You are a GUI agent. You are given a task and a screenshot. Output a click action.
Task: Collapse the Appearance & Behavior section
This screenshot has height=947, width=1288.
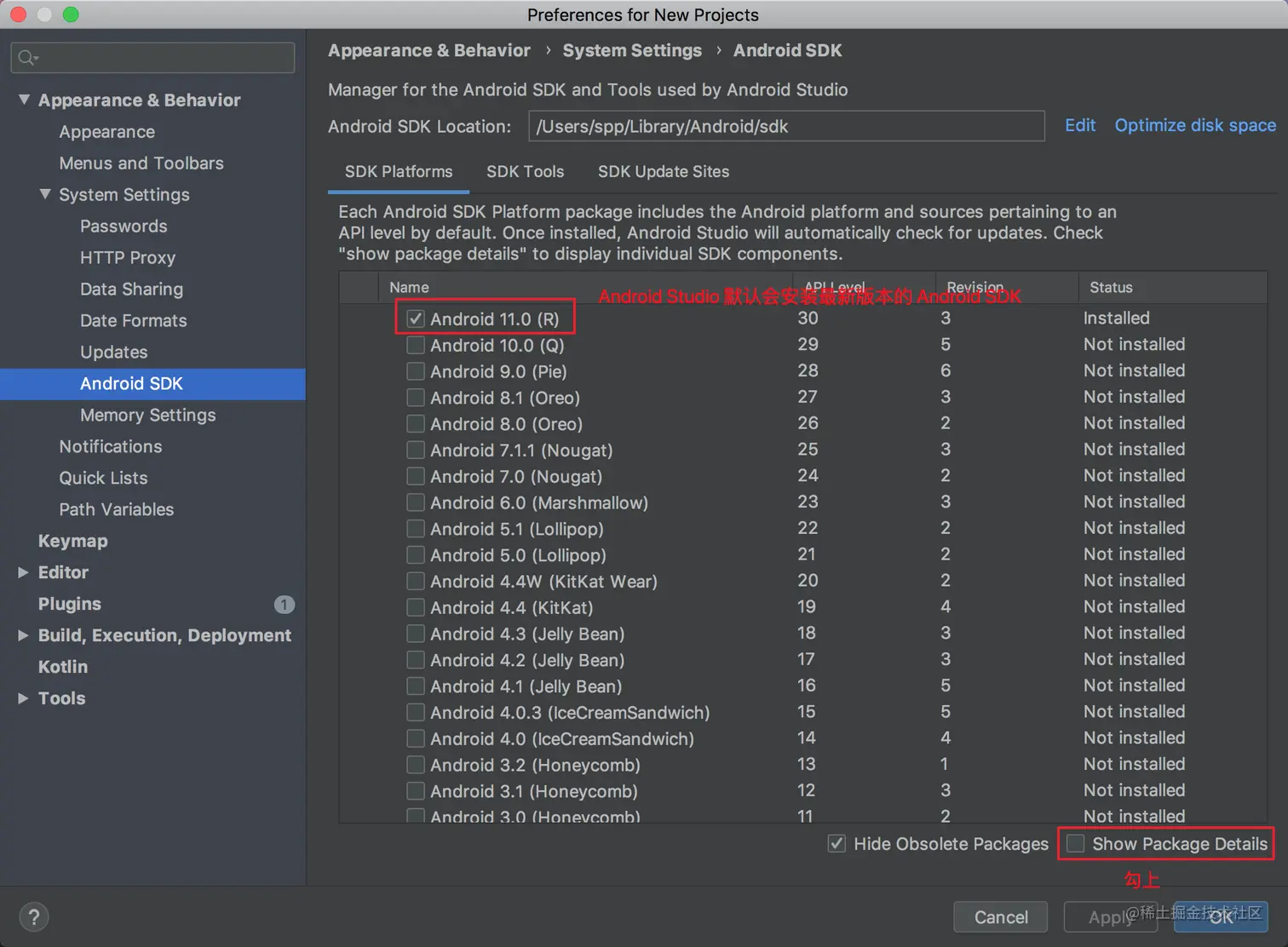pos(24,100)
